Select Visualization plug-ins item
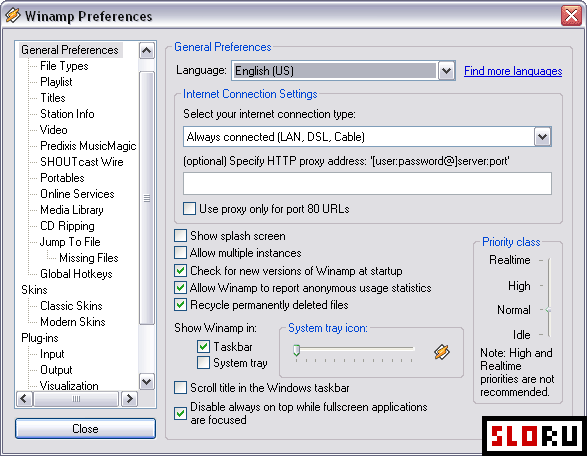 (69, 386)
